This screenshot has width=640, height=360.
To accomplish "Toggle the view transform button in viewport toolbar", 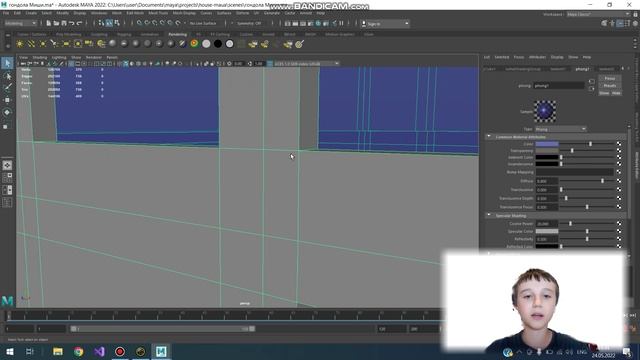I will pyautogui.click(x=270, y=64).
